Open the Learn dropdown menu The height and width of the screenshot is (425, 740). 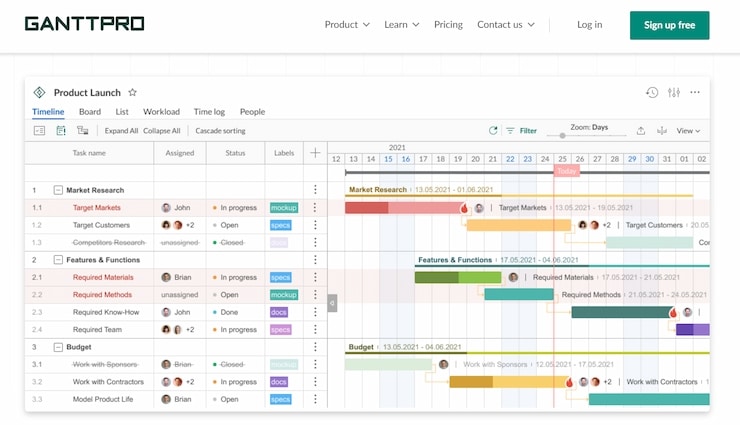(401, 25)
